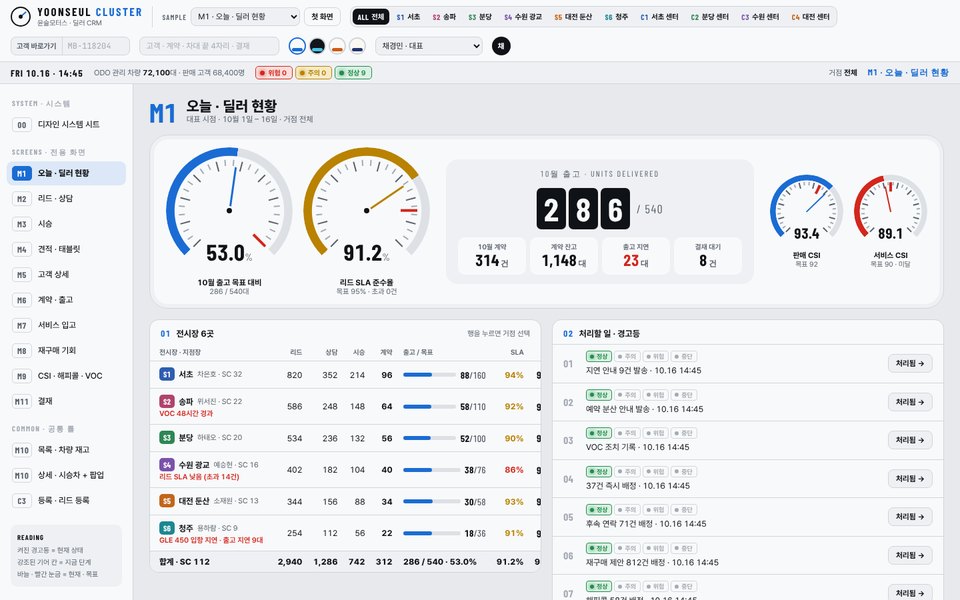Switch to the C4 대전 센터 tab

[x=811, y=17]
